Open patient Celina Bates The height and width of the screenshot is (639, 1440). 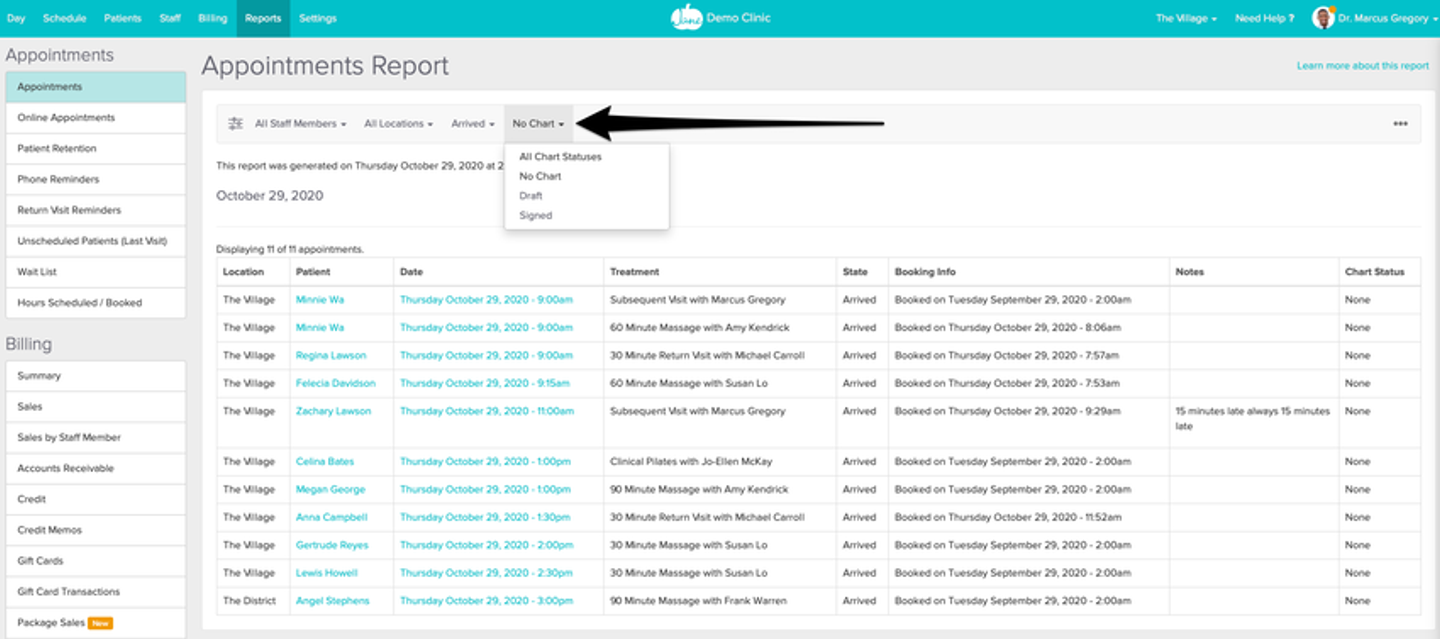tap(324, 461)
